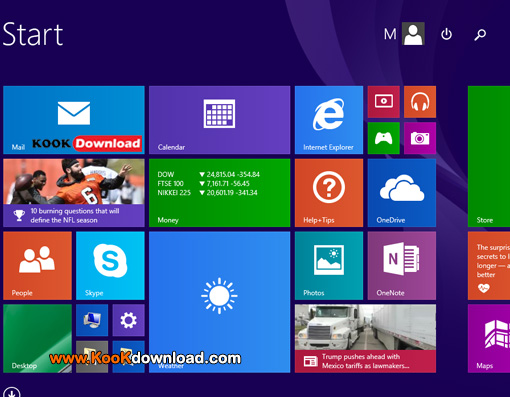Click the NIKKEI 225 index row
This screenshot has width=510, height=397.
point(207,193)
